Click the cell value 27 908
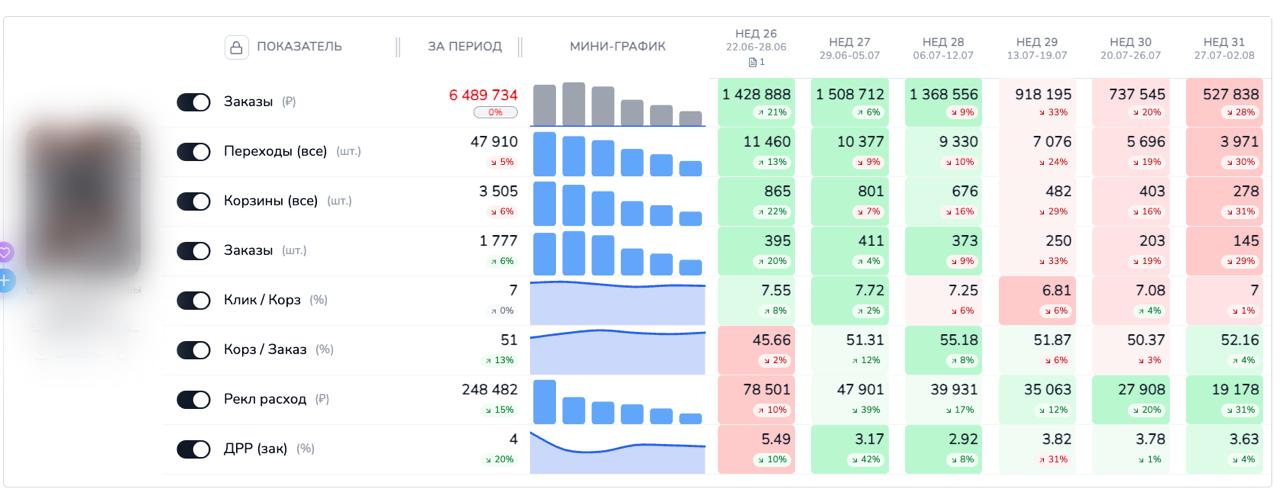 coord(1143,390)
